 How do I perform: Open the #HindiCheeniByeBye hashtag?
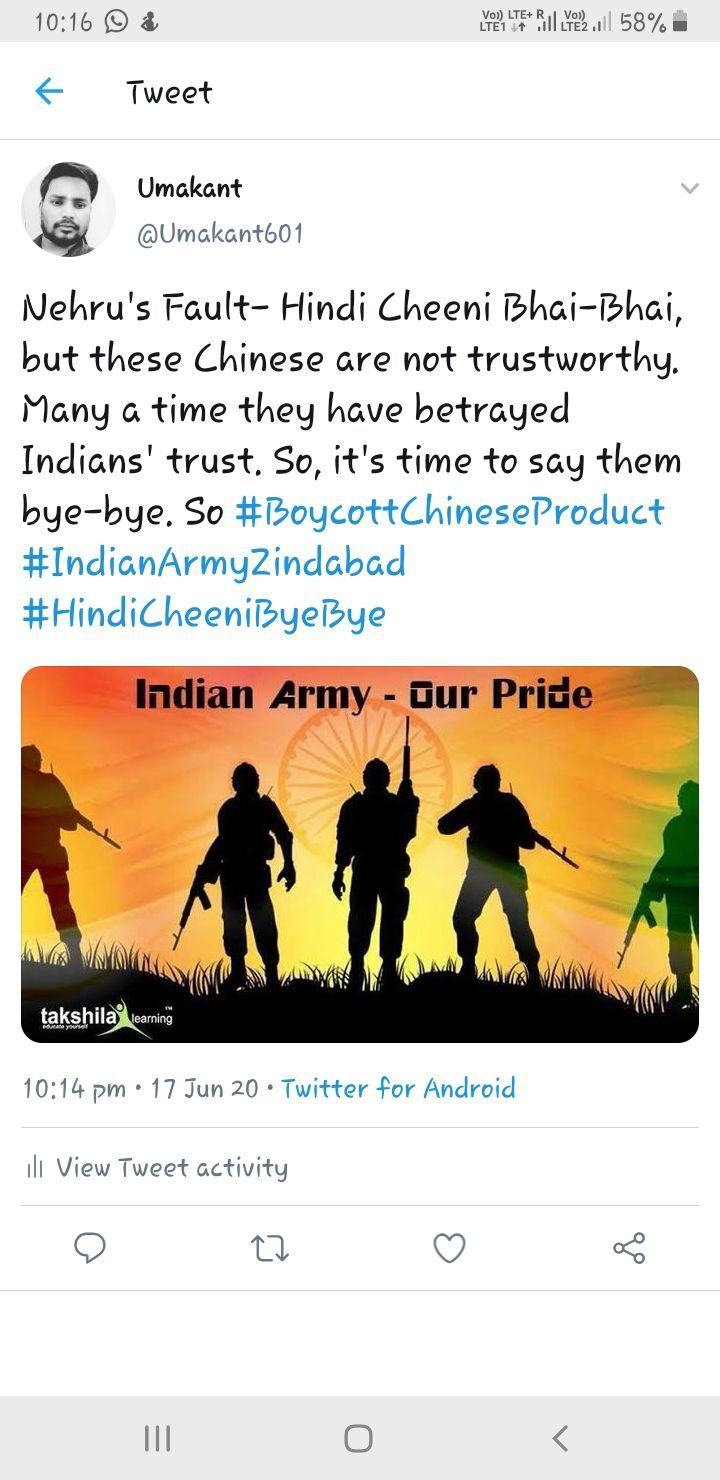(203, 613)
